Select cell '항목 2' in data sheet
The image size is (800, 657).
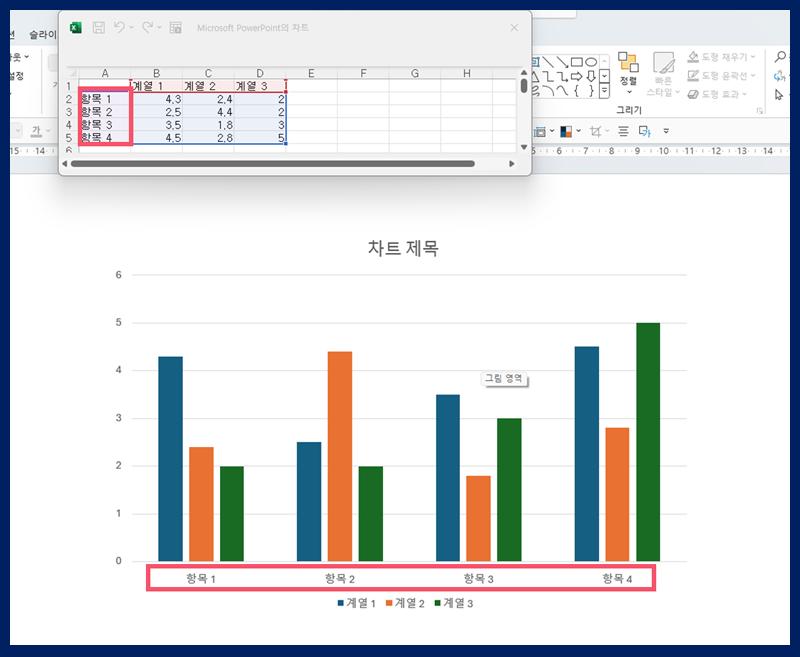pyautogui.click(x=105, y=112)
